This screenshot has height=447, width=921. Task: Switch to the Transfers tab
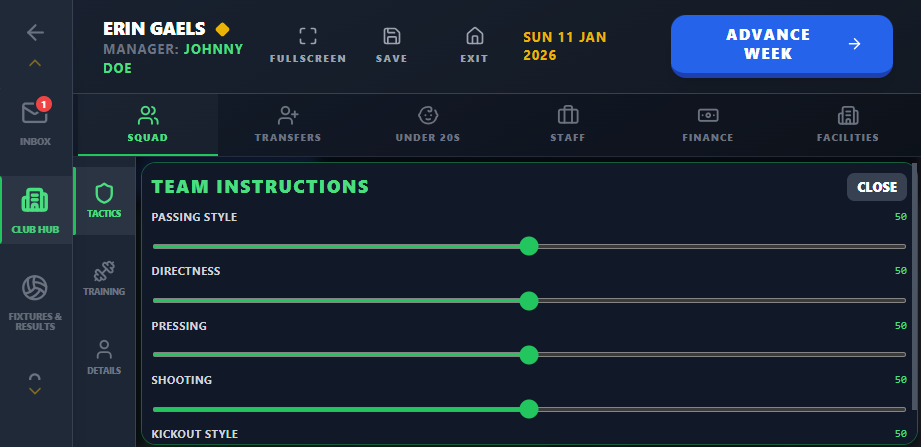pos(288,124)
